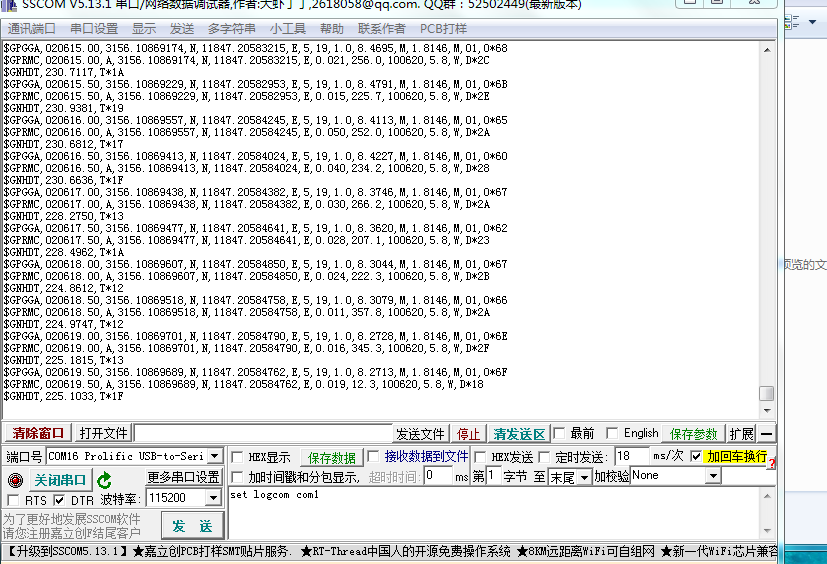The height and width of the screenshot is (564, 827).
Task: Open the 联系作者 menu
Action: [x=382, y=28]
